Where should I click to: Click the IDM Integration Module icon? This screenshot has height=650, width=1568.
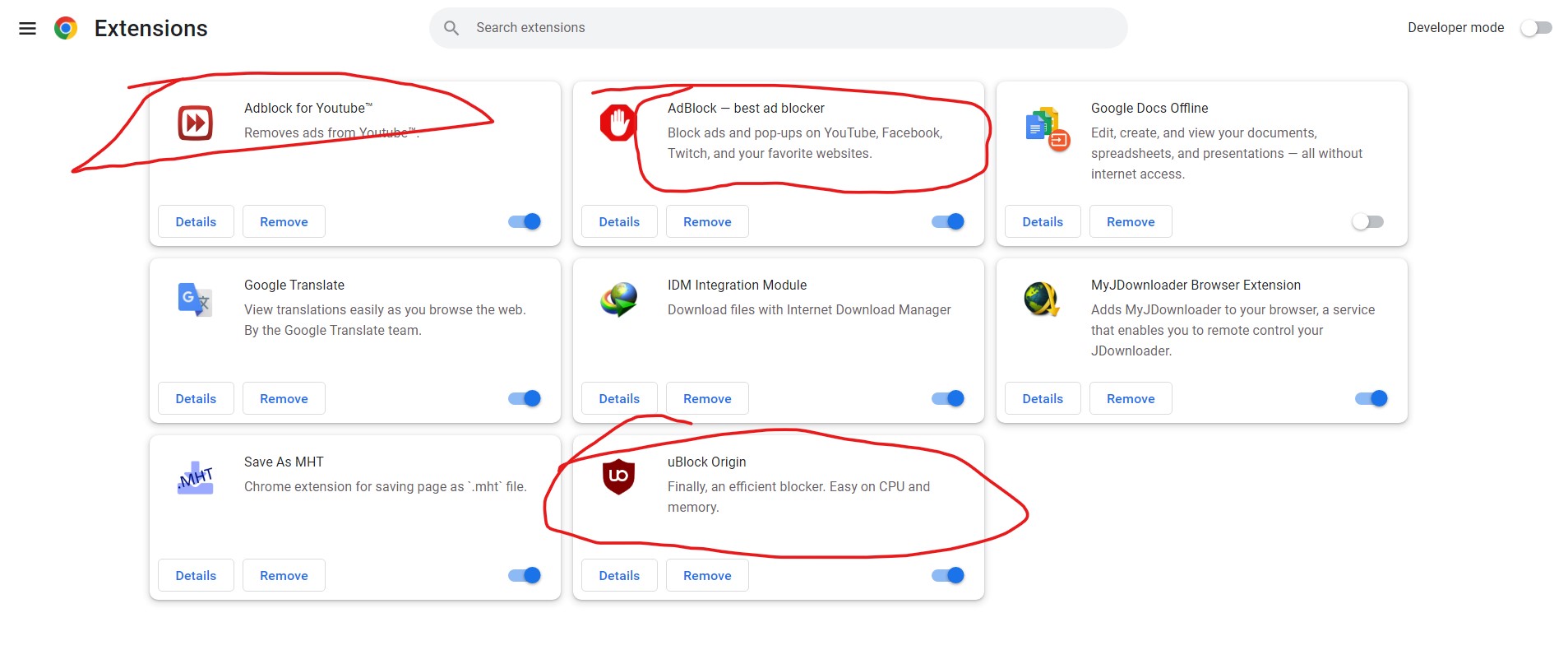[619, 299]
